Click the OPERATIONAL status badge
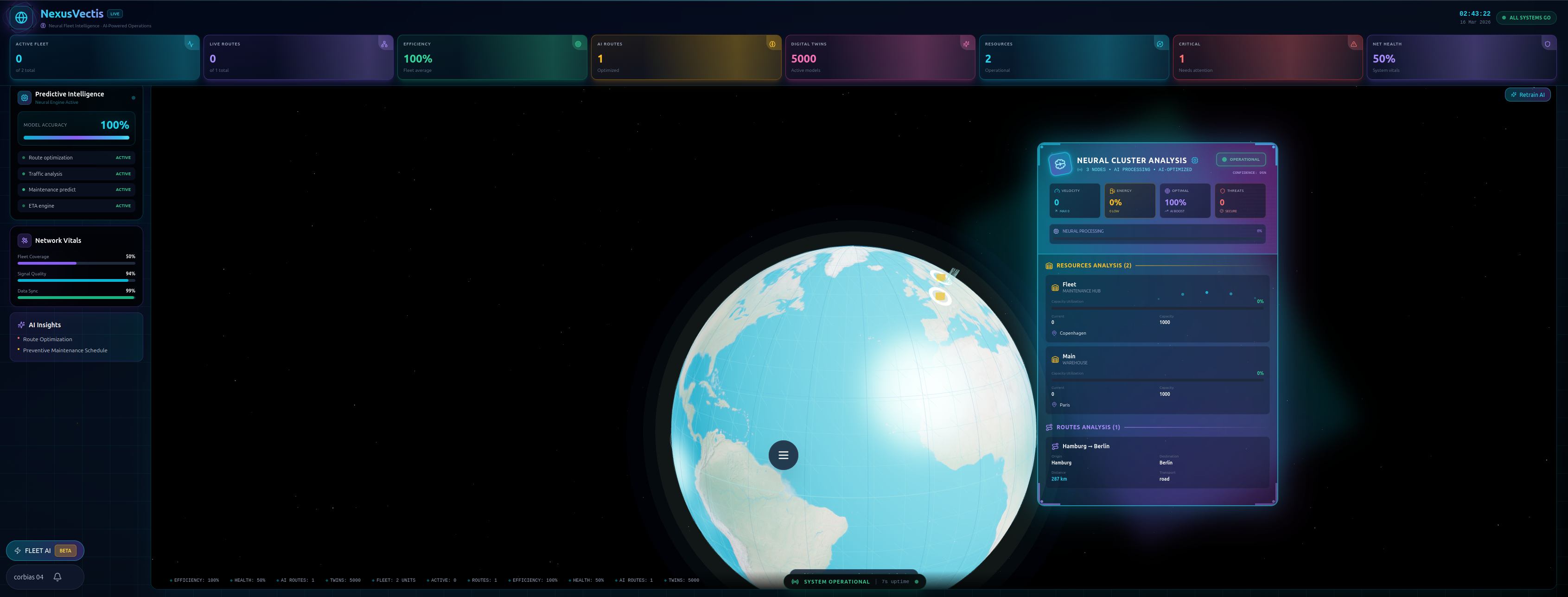Screen dimensions: 1568x597 click(x=1241, y=159)
